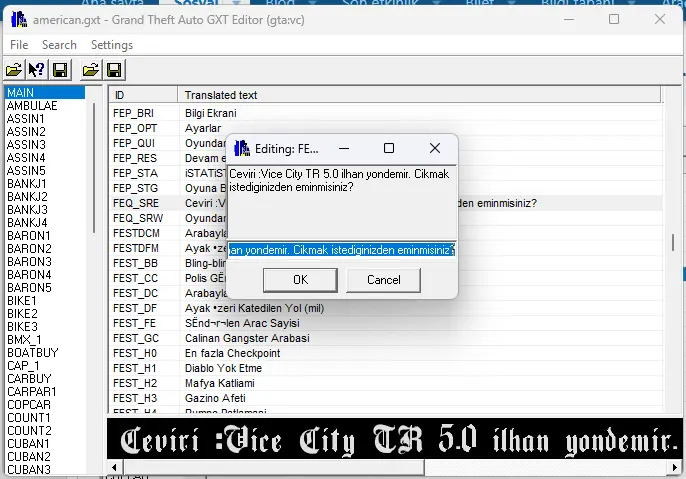This screenshot has width=686, height=479.
Task: Click the first open file toolbar icon
Action: click(14, 70)
